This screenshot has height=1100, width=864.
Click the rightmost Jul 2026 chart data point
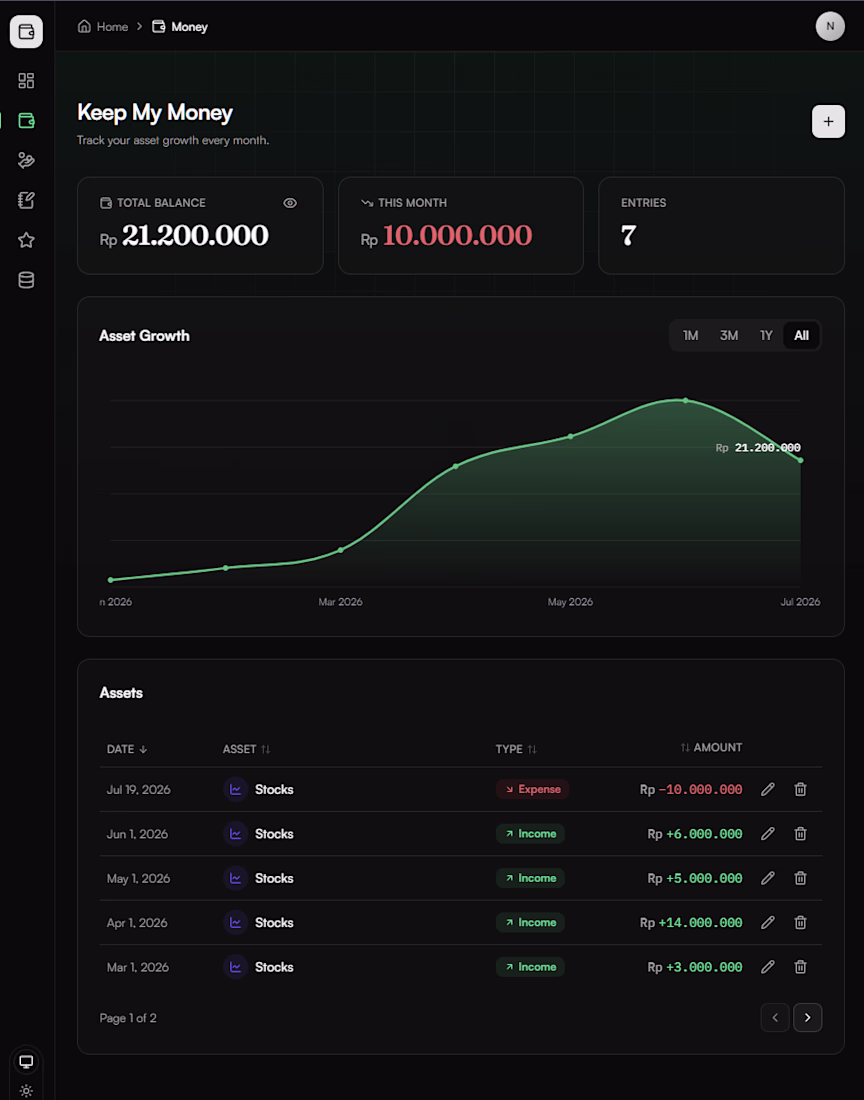800,460
